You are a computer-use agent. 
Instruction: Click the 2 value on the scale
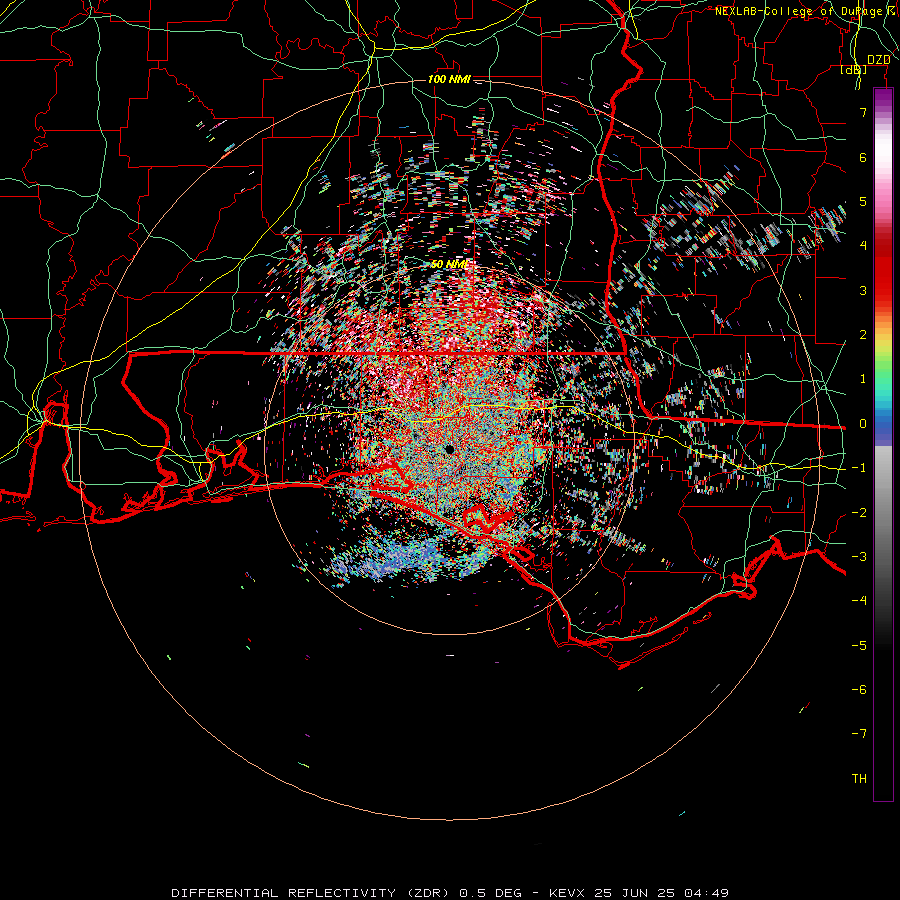coord(863,335)
